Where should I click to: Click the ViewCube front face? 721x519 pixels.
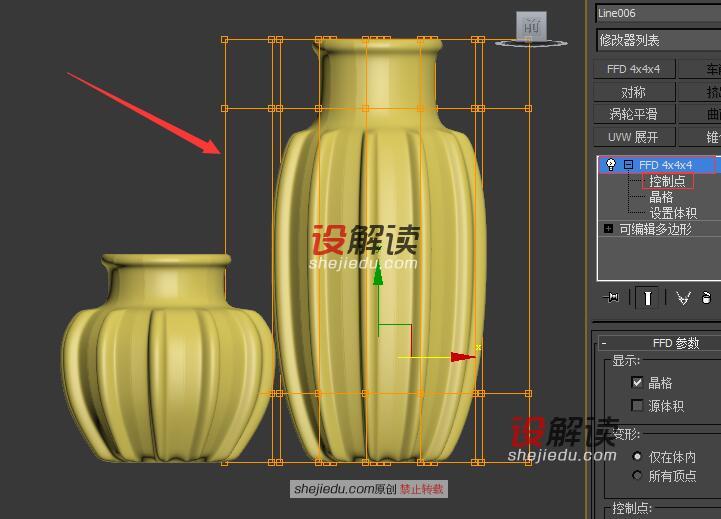[532, 26]
